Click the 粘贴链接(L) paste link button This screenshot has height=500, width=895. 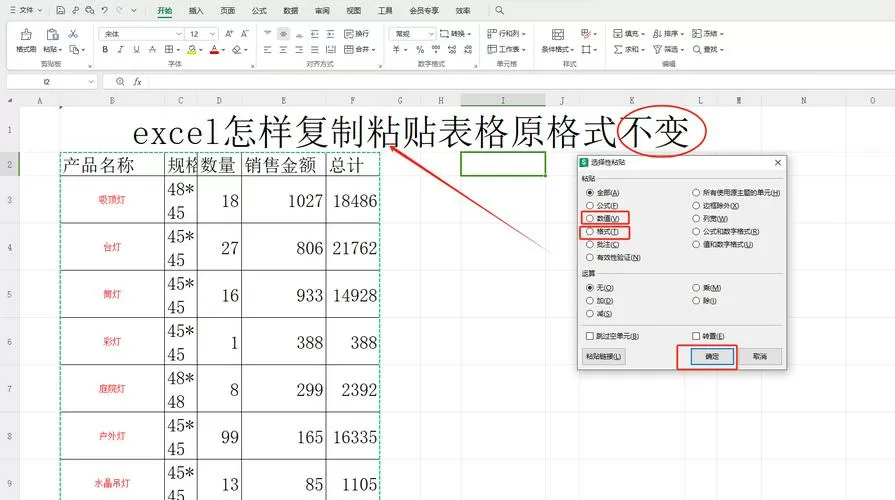[603, 357]
